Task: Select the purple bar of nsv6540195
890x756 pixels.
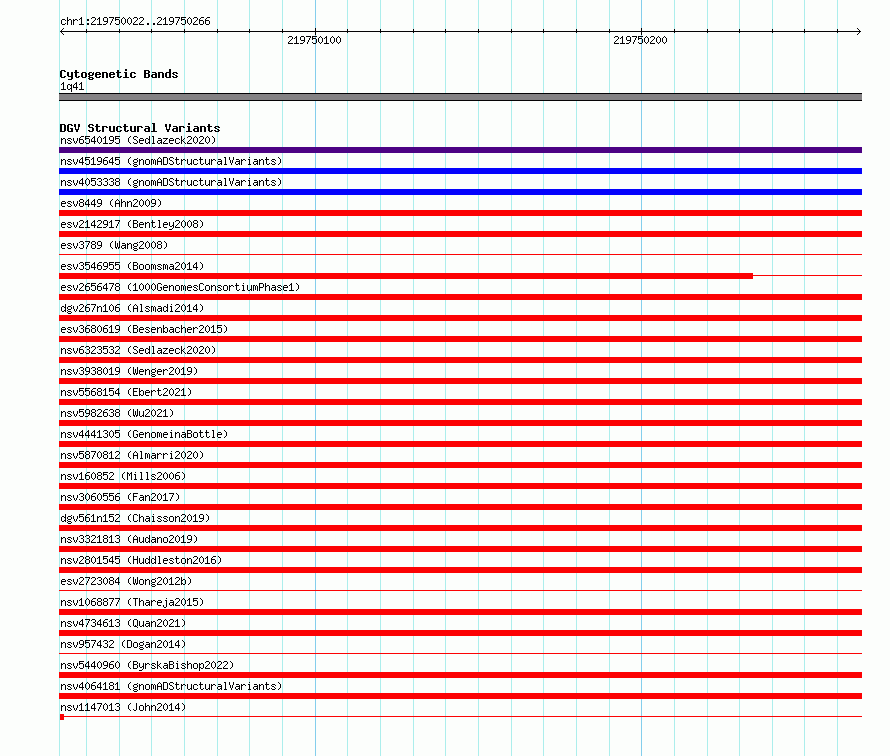Action: pos(460,150)
